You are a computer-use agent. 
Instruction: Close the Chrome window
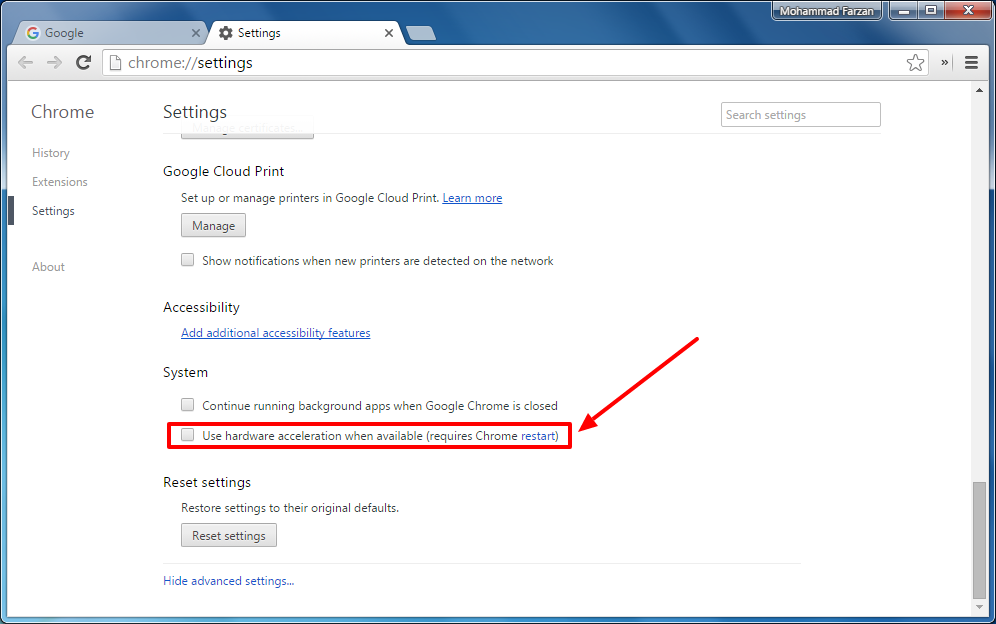pyautogui.click(x=968, y=10)
